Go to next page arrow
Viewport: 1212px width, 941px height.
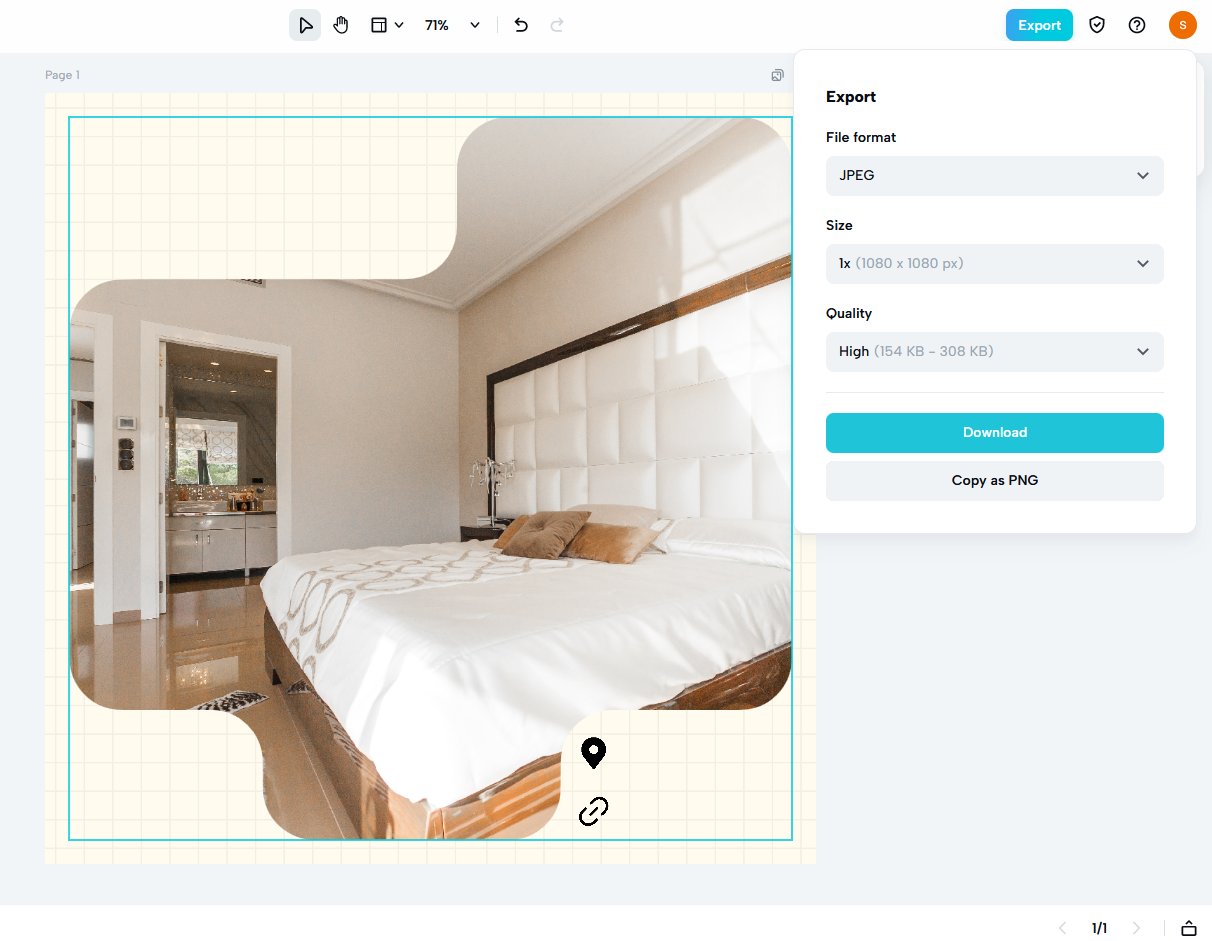click(1136, 928)
